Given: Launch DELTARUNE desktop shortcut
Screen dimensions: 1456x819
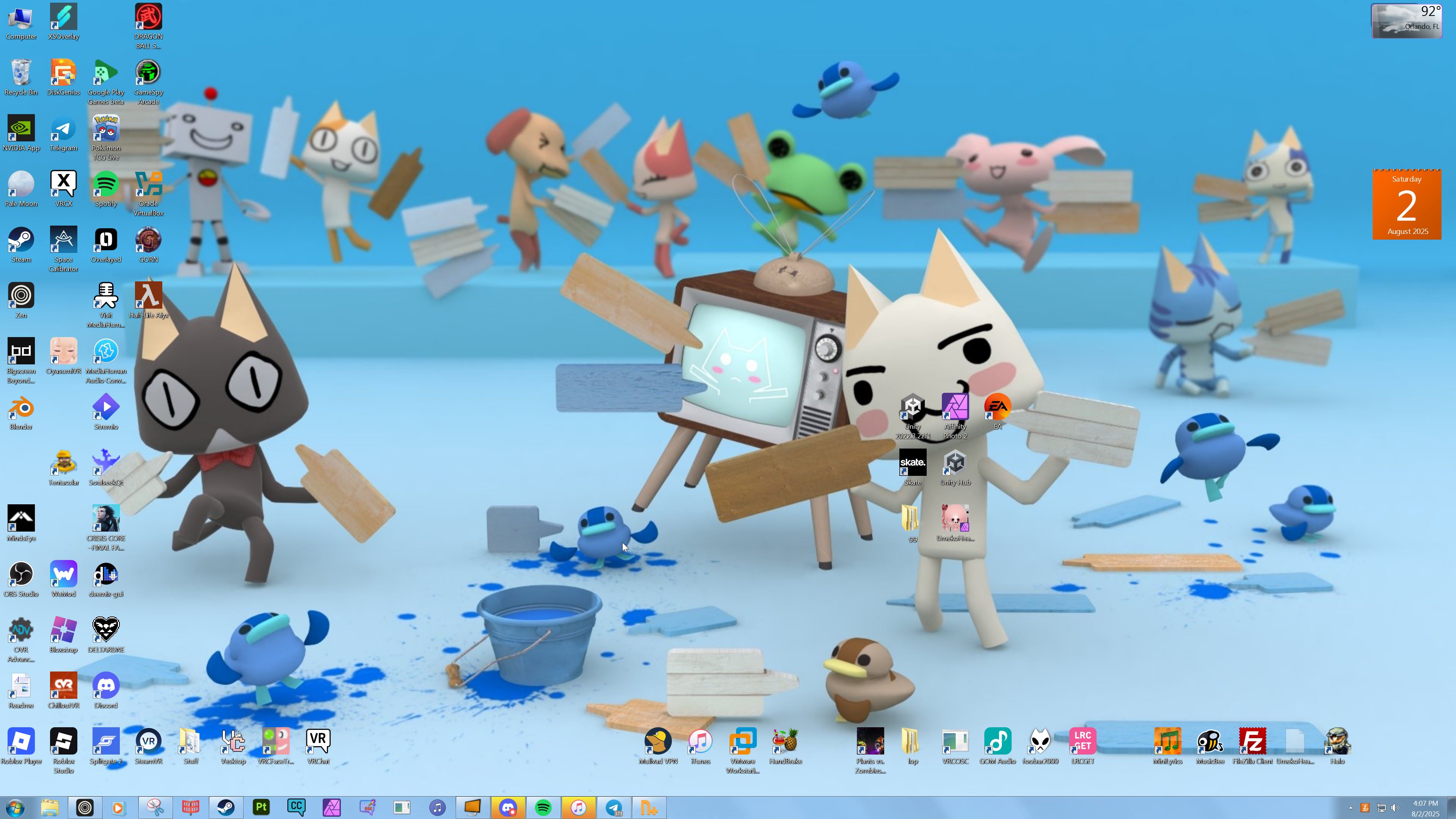Looking at the screenshot, I should 106,635.
